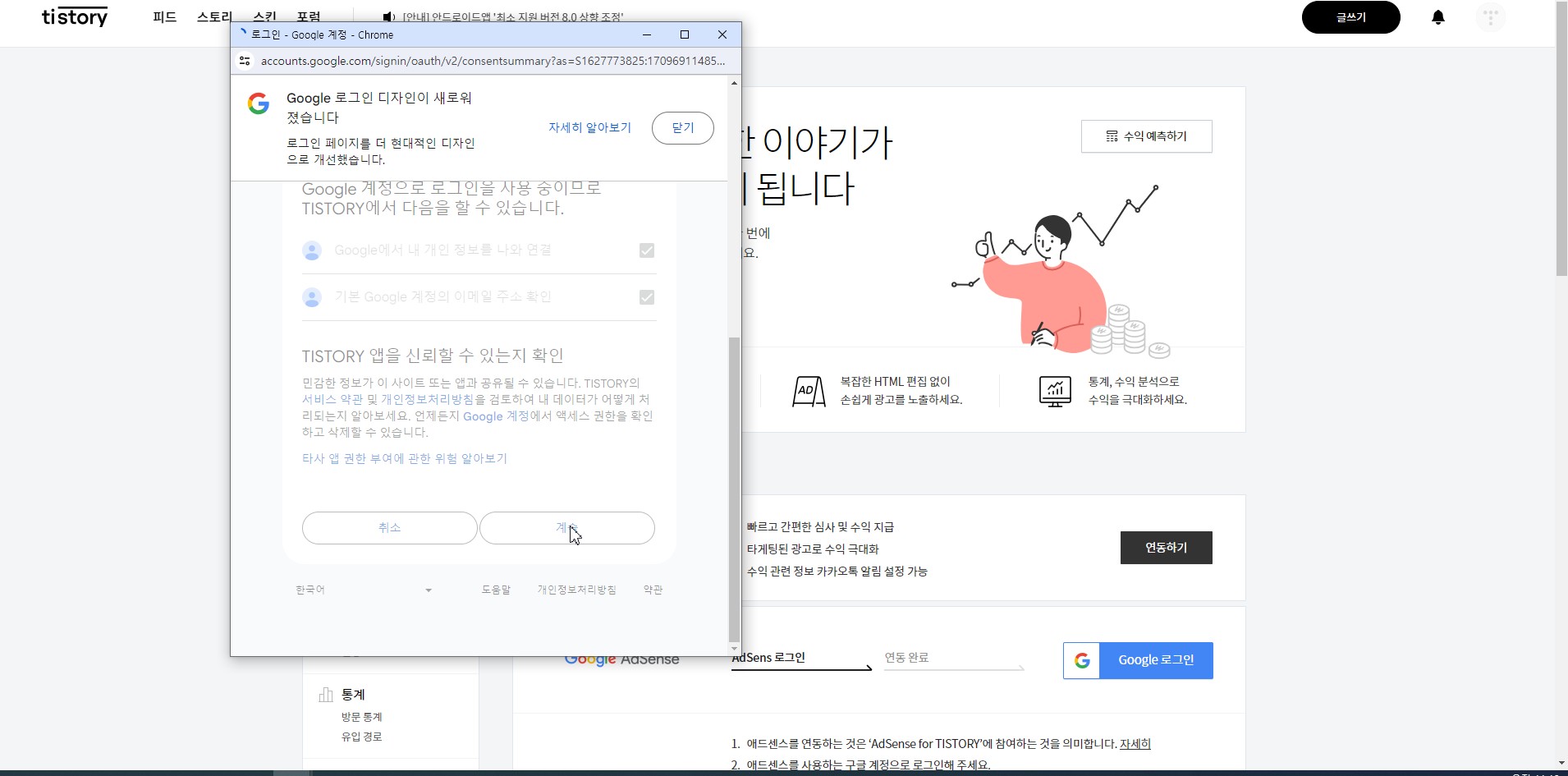Click the 약관 footer link
The image size is (1568, 776).
(x=653, y=590)
